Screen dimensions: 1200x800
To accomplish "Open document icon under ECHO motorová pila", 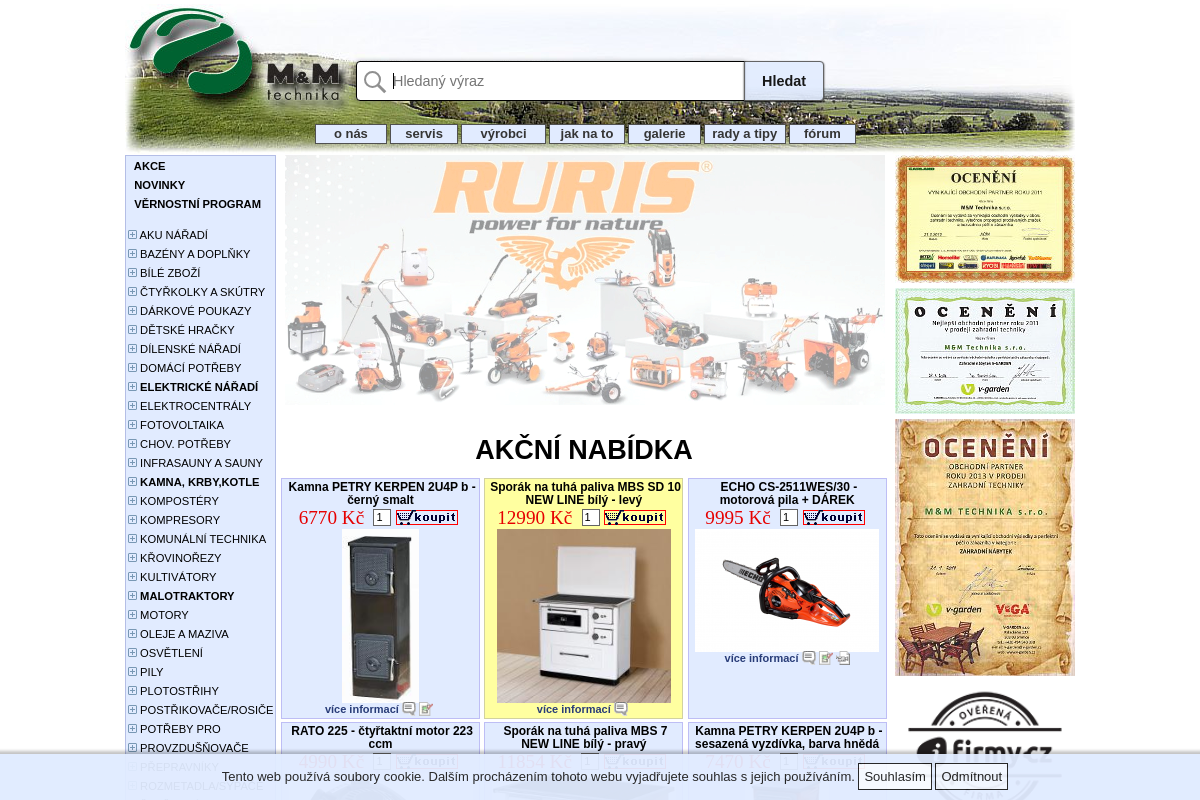I will 843,658.
